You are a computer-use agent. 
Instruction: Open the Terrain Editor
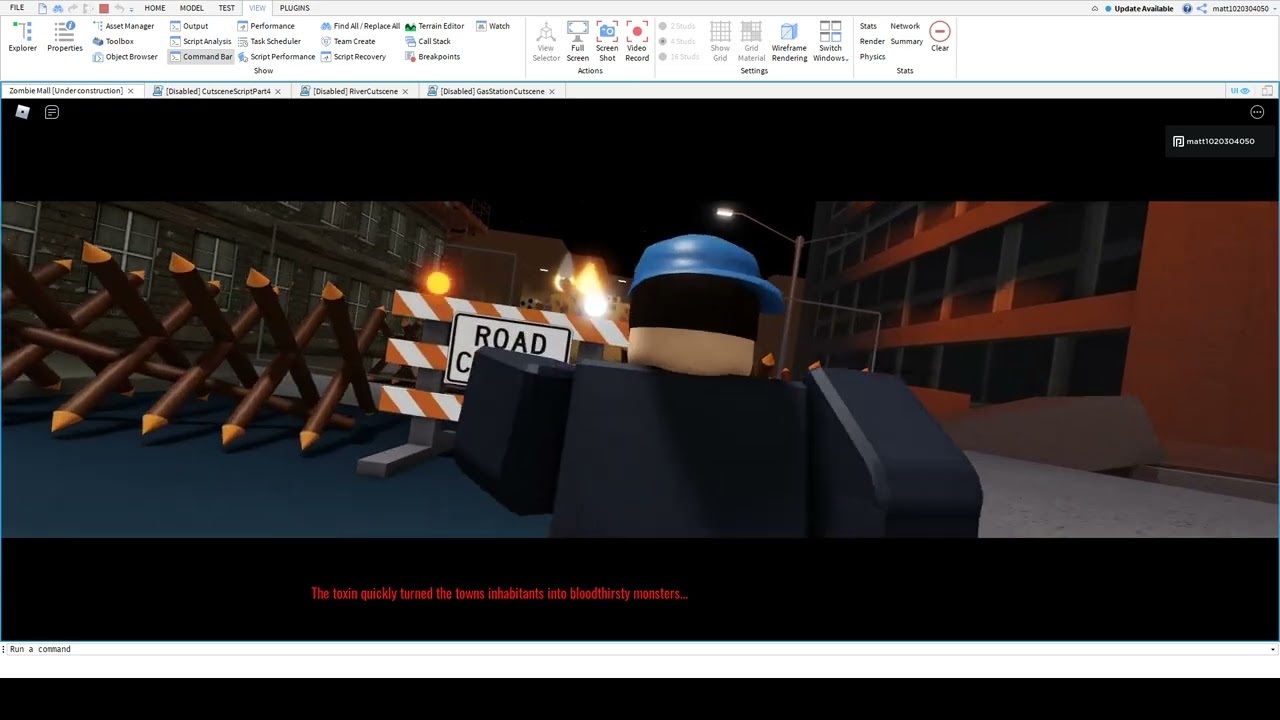(435, 26)
